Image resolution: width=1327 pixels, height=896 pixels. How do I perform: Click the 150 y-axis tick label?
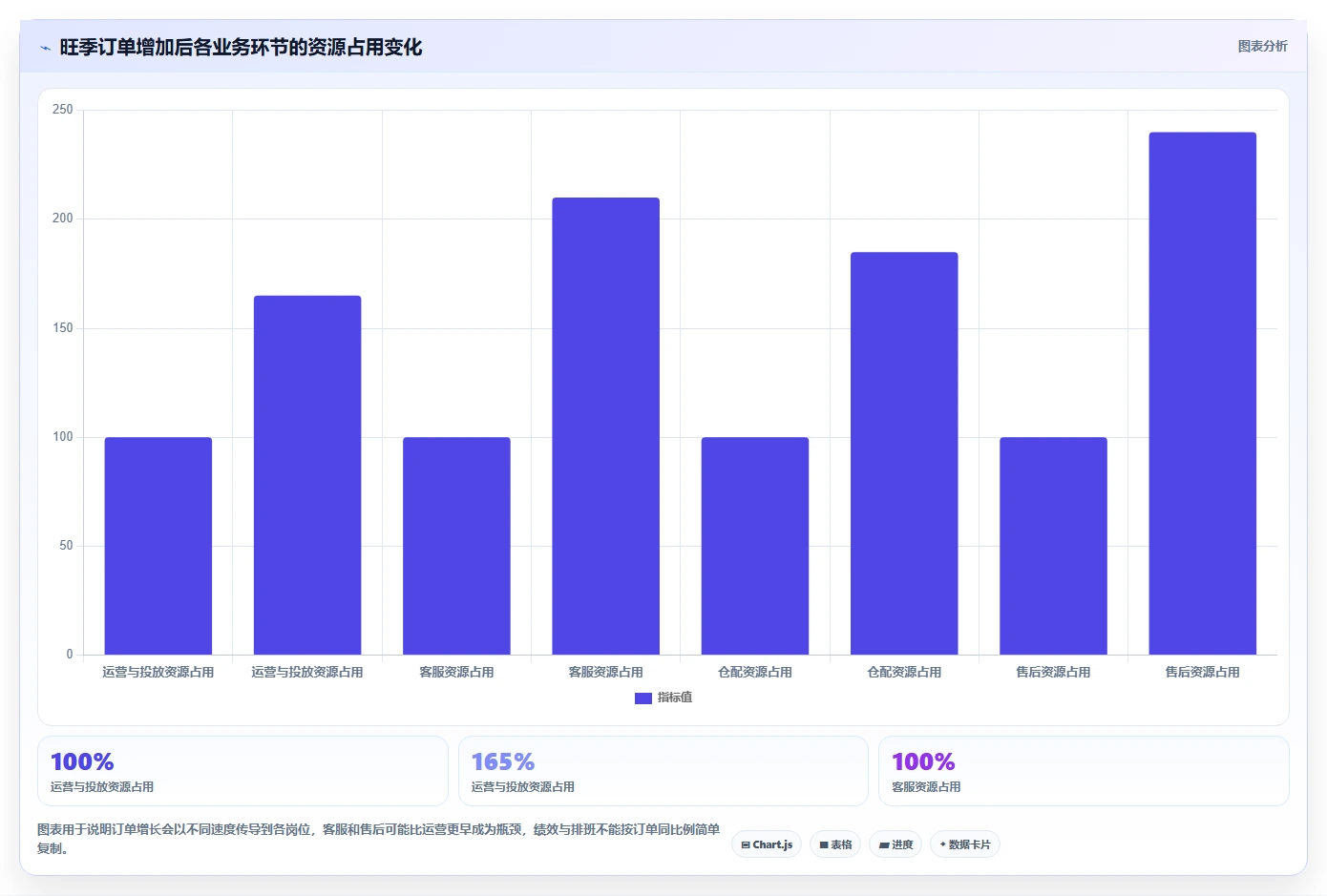click(x=63, y=328)
